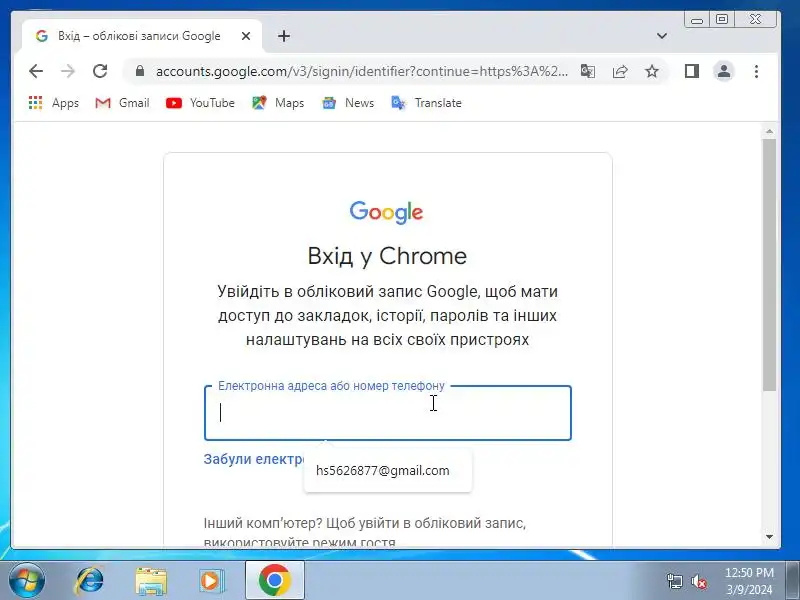The height and width of the screenshot is (600, 800).
Task: Click the 'Вхід у Chrome' heading
Action: point(387,256)
